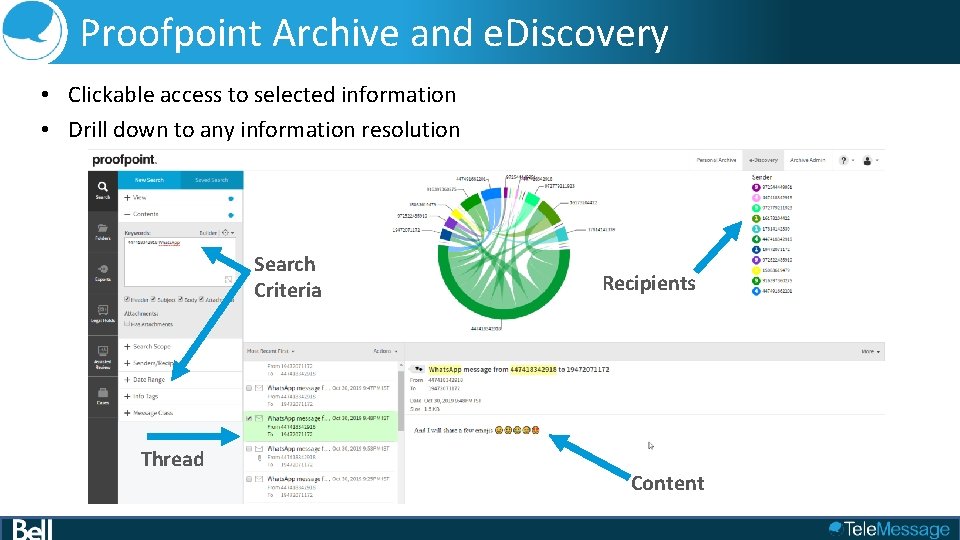Click envelope icon of 9:47 PM message
Image resolution: width=960 pixels, height=540 pixels.
[260, 388]
